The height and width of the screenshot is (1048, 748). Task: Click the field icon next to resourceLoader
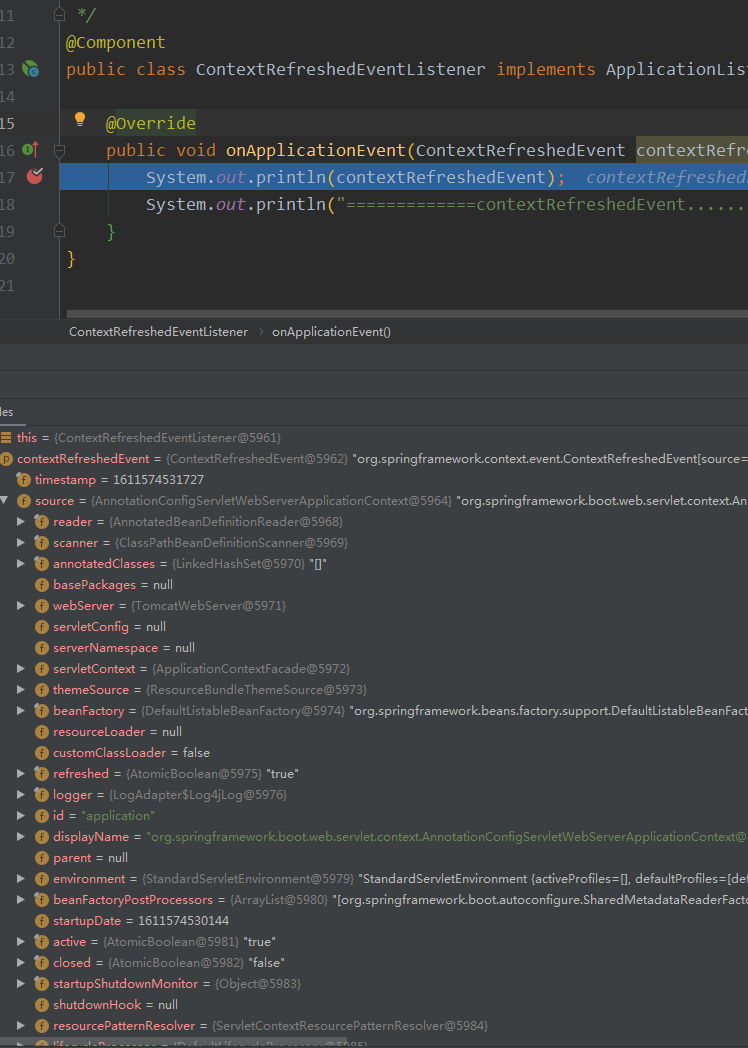tap(41, 732)
